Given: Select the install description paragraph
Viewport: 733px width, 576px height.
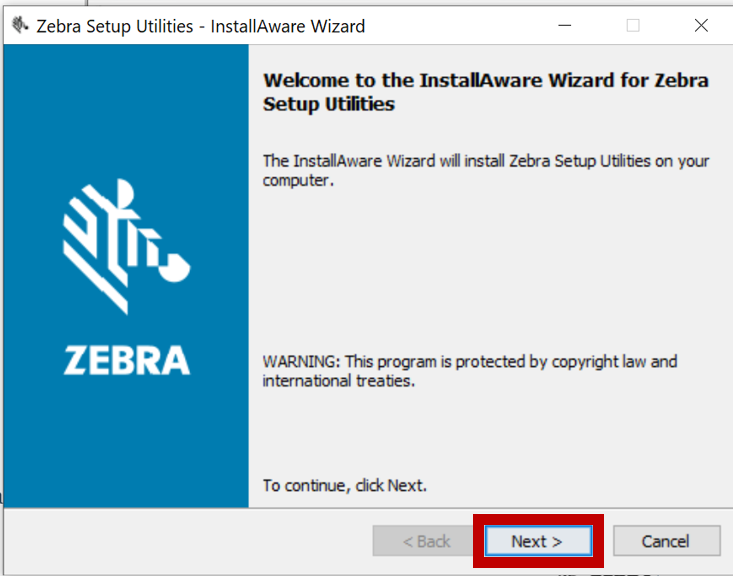Looking at the screenshot, I should 484,170.
